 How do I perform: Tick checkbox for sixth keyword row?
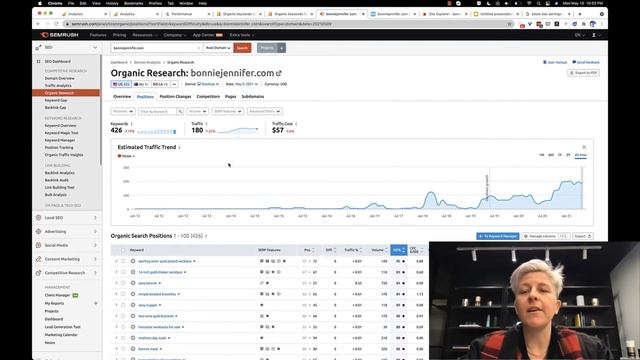click(x=123, y=316)
